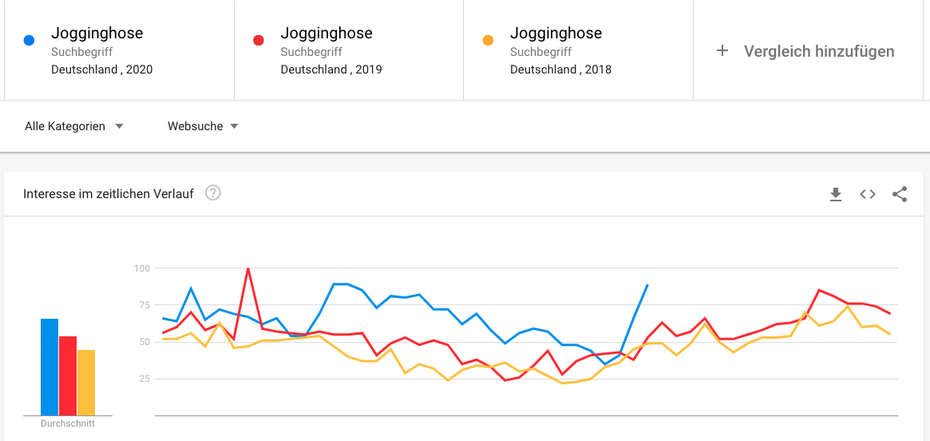This screenshot has height=441, width=930.
Task: Click the arrow next to Websuche
Action: click(x=234, y=127)
